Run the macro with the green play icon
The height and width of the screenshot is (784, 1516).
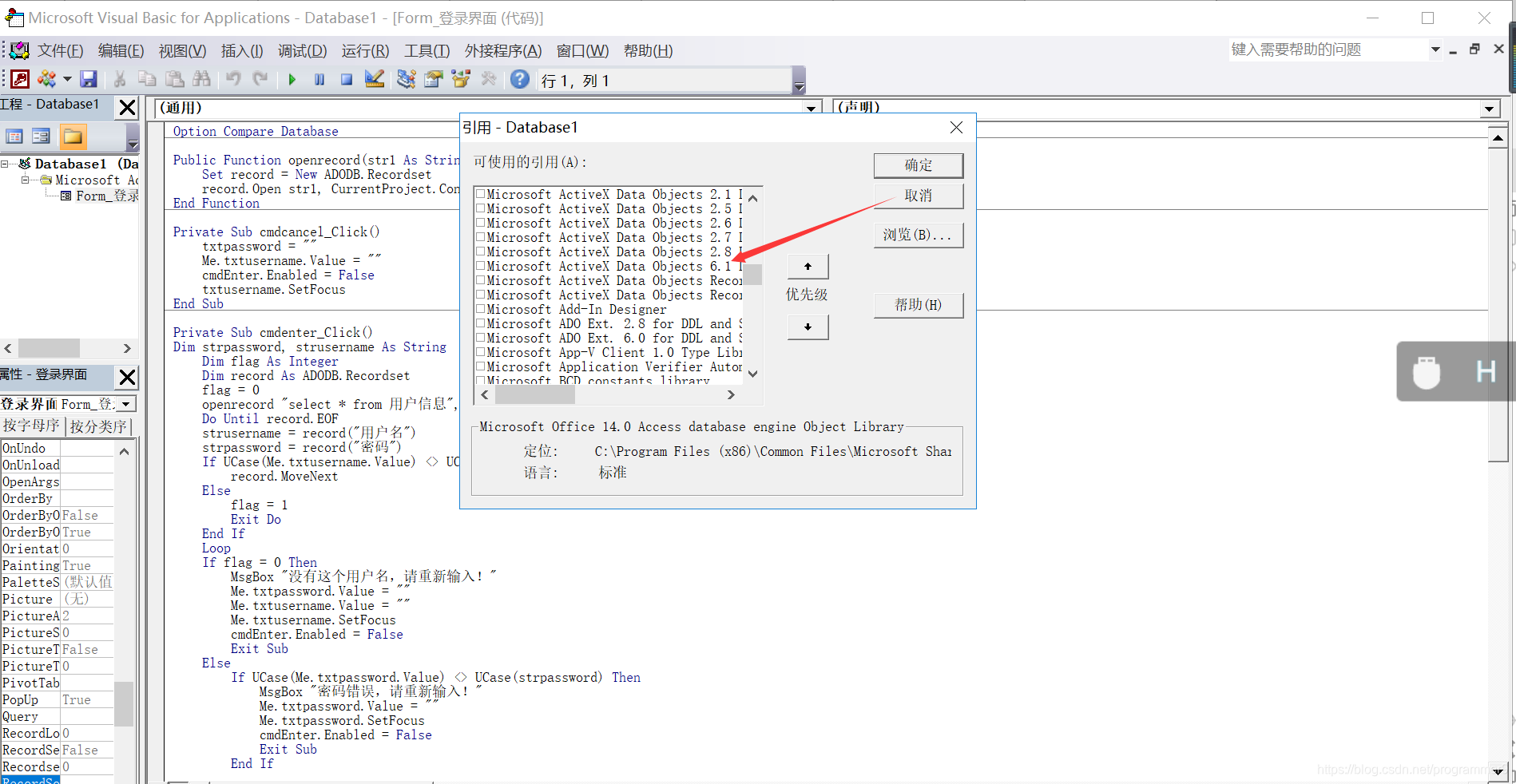click(292, 79)
